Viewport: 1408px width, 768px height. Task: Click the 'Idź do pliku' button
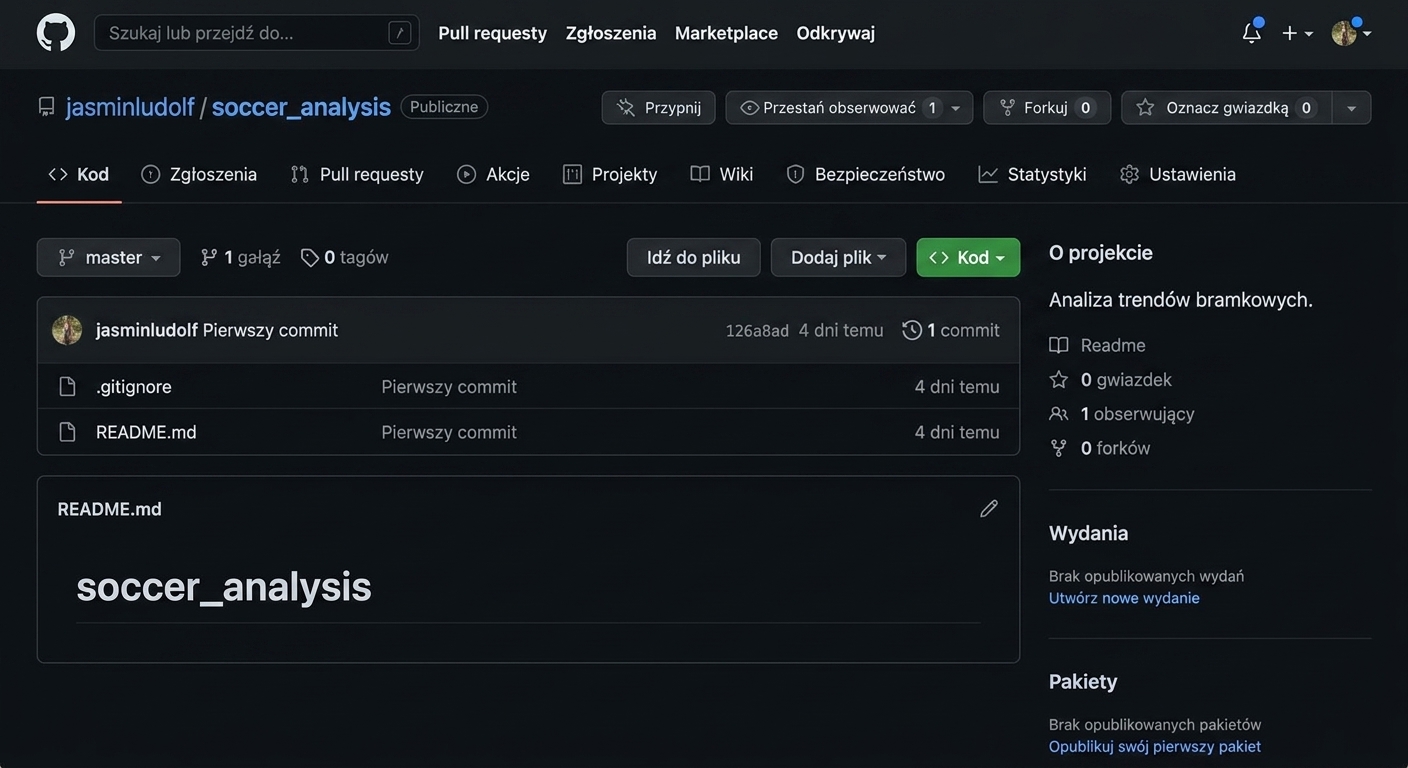click(694, 257)
